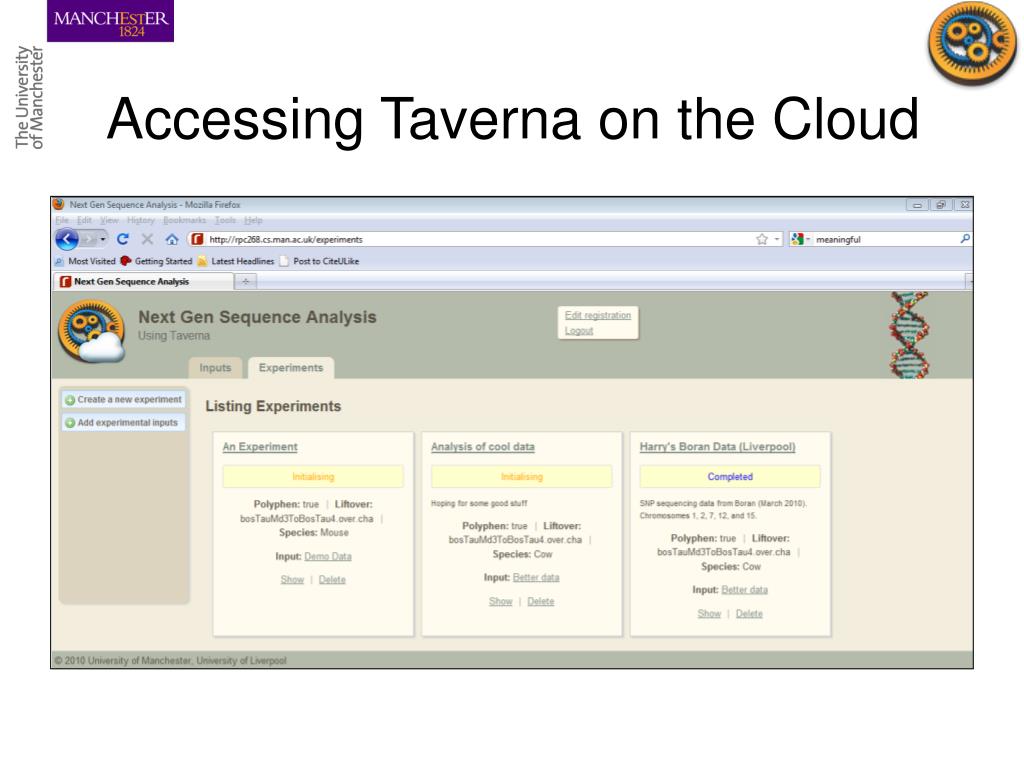
Task: Open Harry's Boran Data (Liverpool) link
Action: pyautogui.click(x=717, y=447)
